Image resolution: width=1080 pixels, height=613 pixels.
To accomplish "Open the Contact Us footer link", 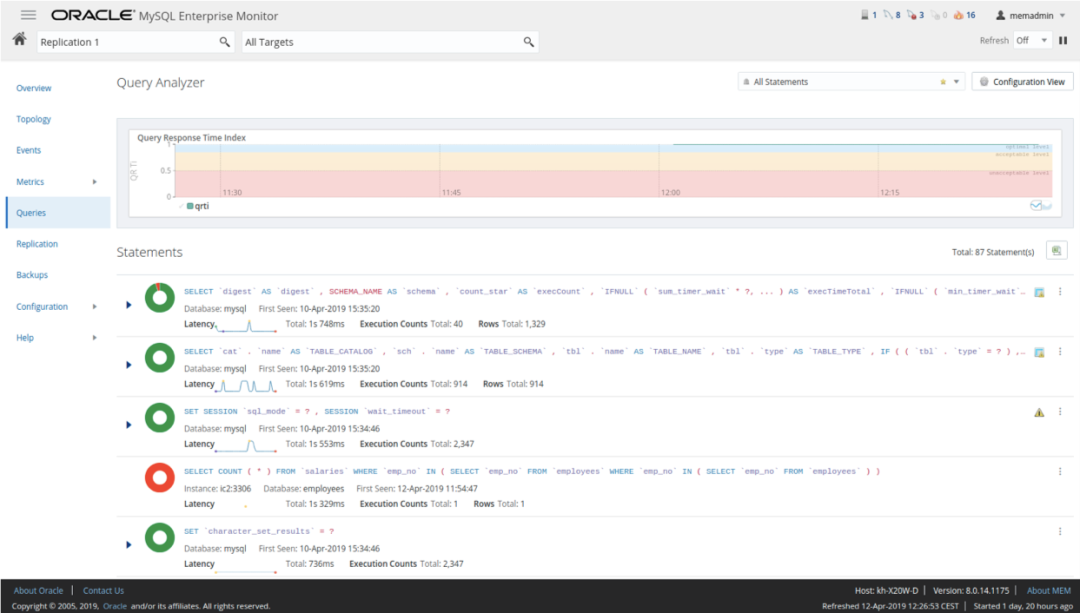I will 103,590.
